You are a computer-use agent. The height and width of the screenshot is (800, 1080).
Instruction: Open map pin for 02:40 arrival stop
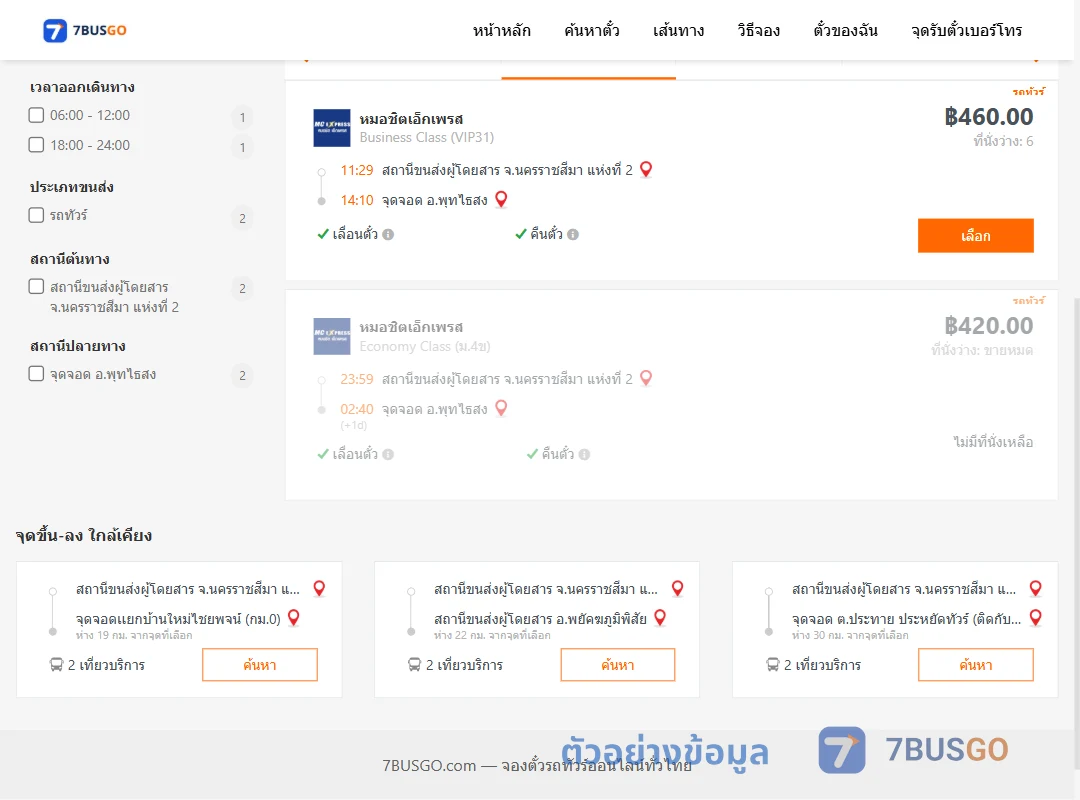click(x=501, y=409)
